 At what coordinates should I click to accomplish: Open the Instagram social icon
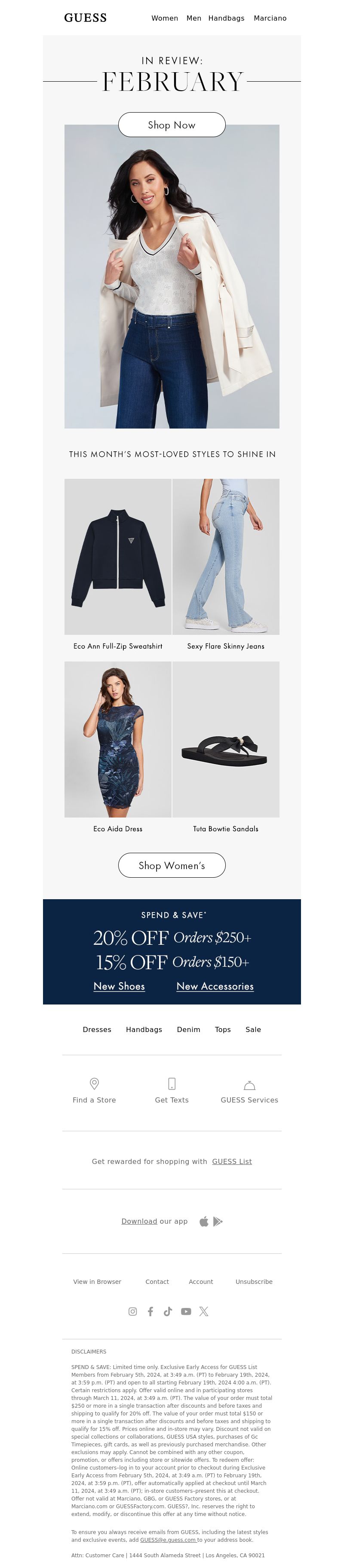pos(133,1311)
